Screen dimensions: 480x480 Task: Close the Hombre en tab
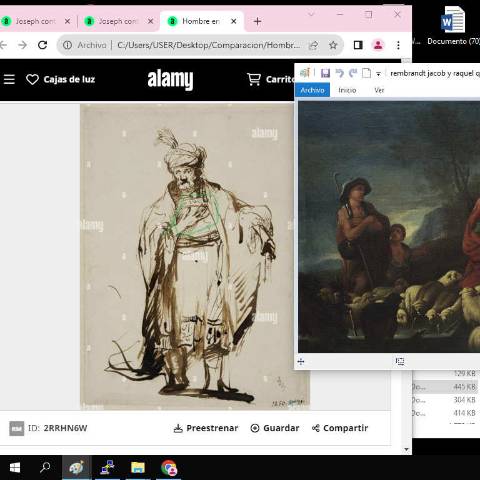(x=234, y=21)
